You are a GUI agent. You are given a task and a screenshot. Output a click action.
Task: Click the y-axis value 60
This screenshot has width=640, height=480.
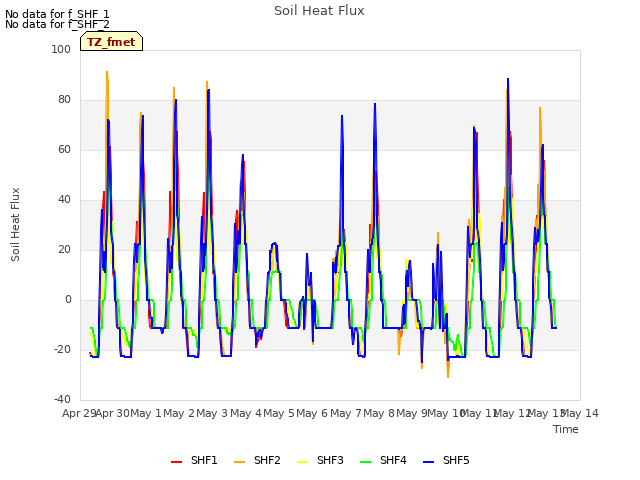(64, 149)
